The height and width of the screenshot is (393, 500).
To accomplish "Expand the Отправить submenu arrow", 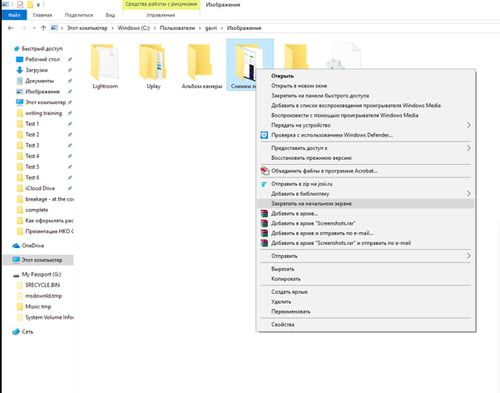I will 468,256.
